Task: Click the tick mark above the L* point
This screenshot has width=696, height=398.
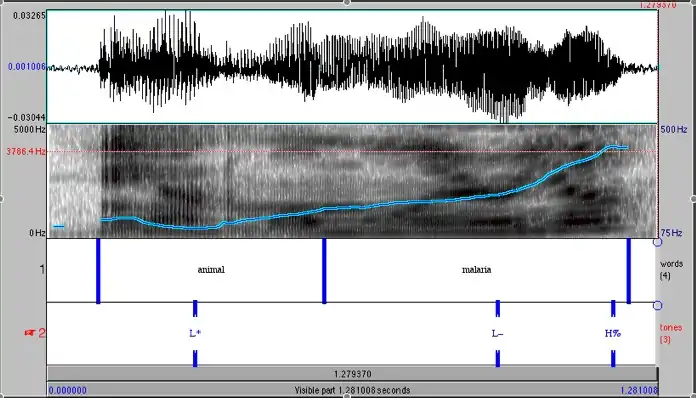Action: point(195,308)
